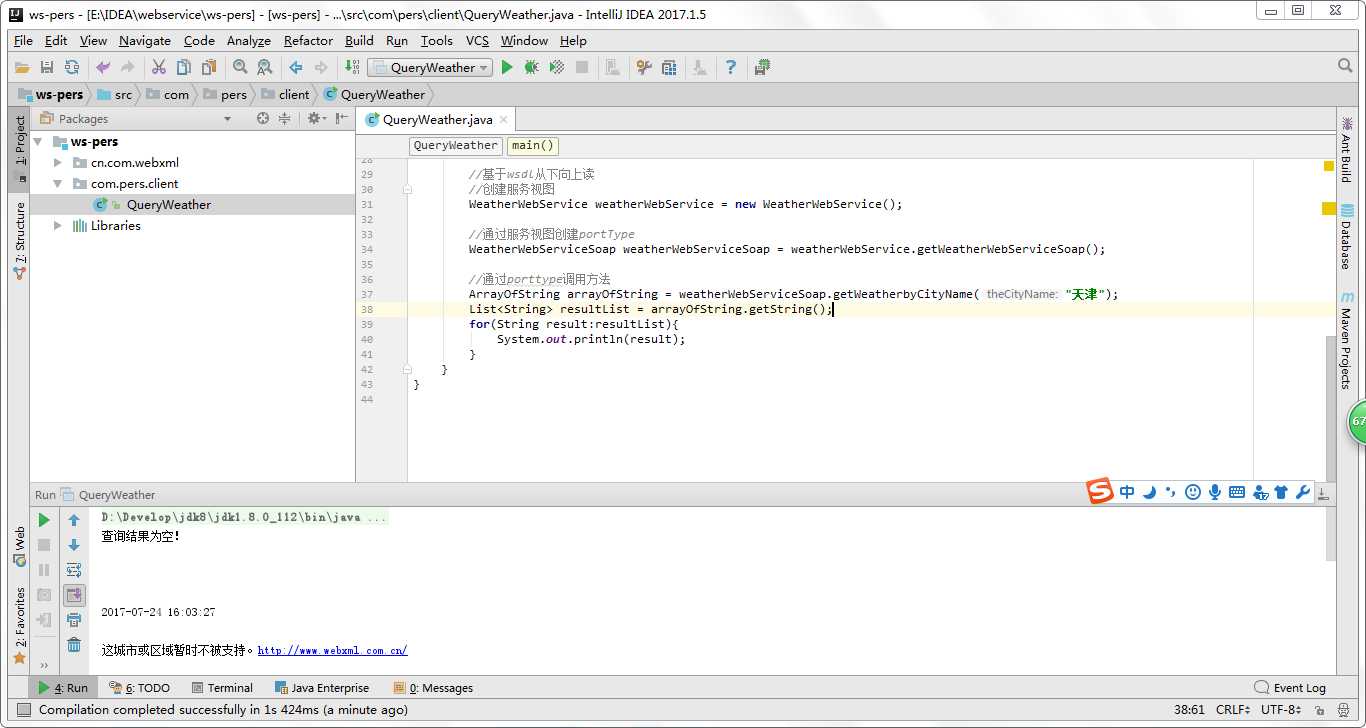The width and height of the screenshot is (1366, 728).
Task: Click the yellow warning stripe marker near line 31
Action: pos(1329,209)
